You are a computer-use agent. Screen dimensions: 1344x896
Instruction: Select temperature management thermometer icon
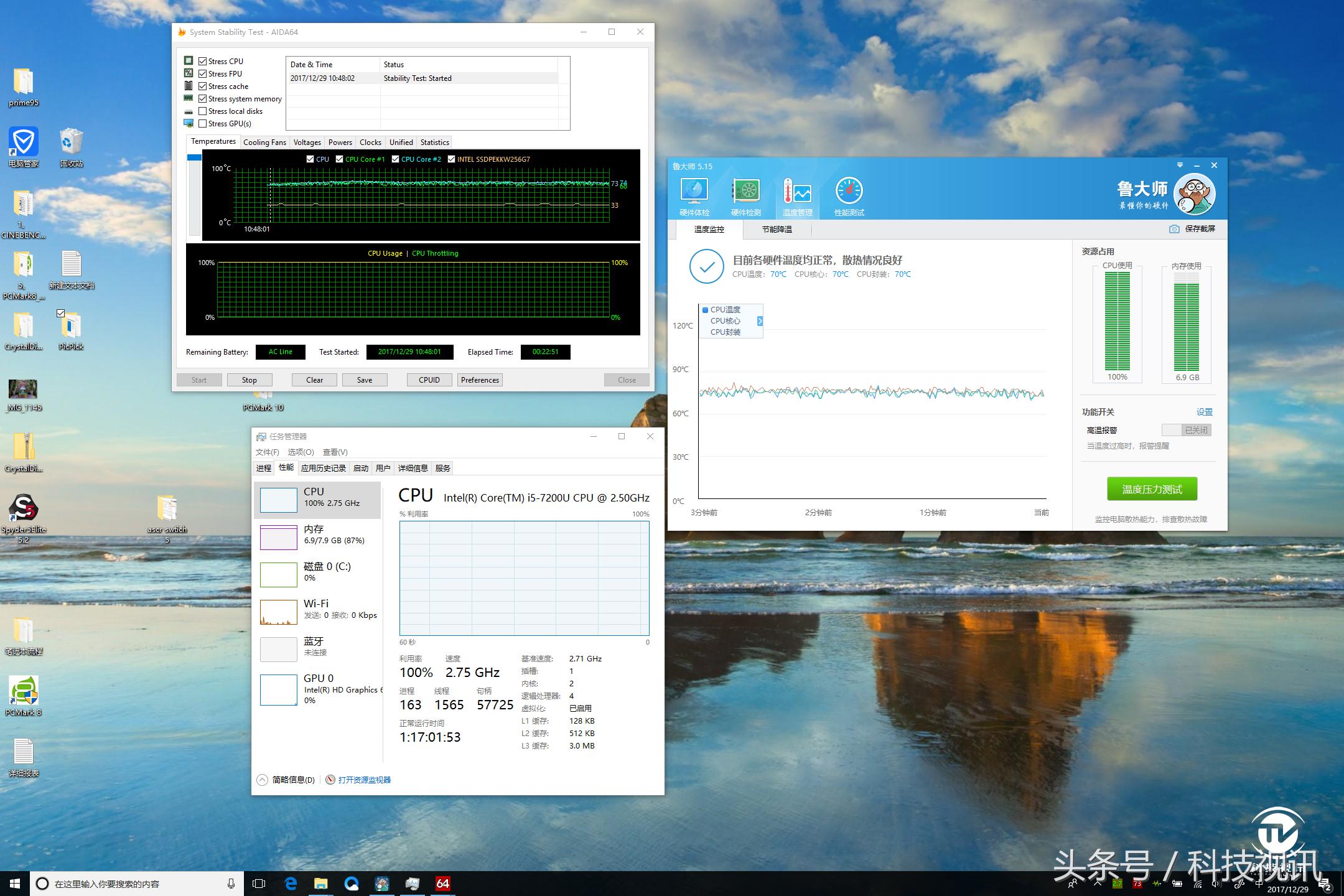tap(797, 192)
